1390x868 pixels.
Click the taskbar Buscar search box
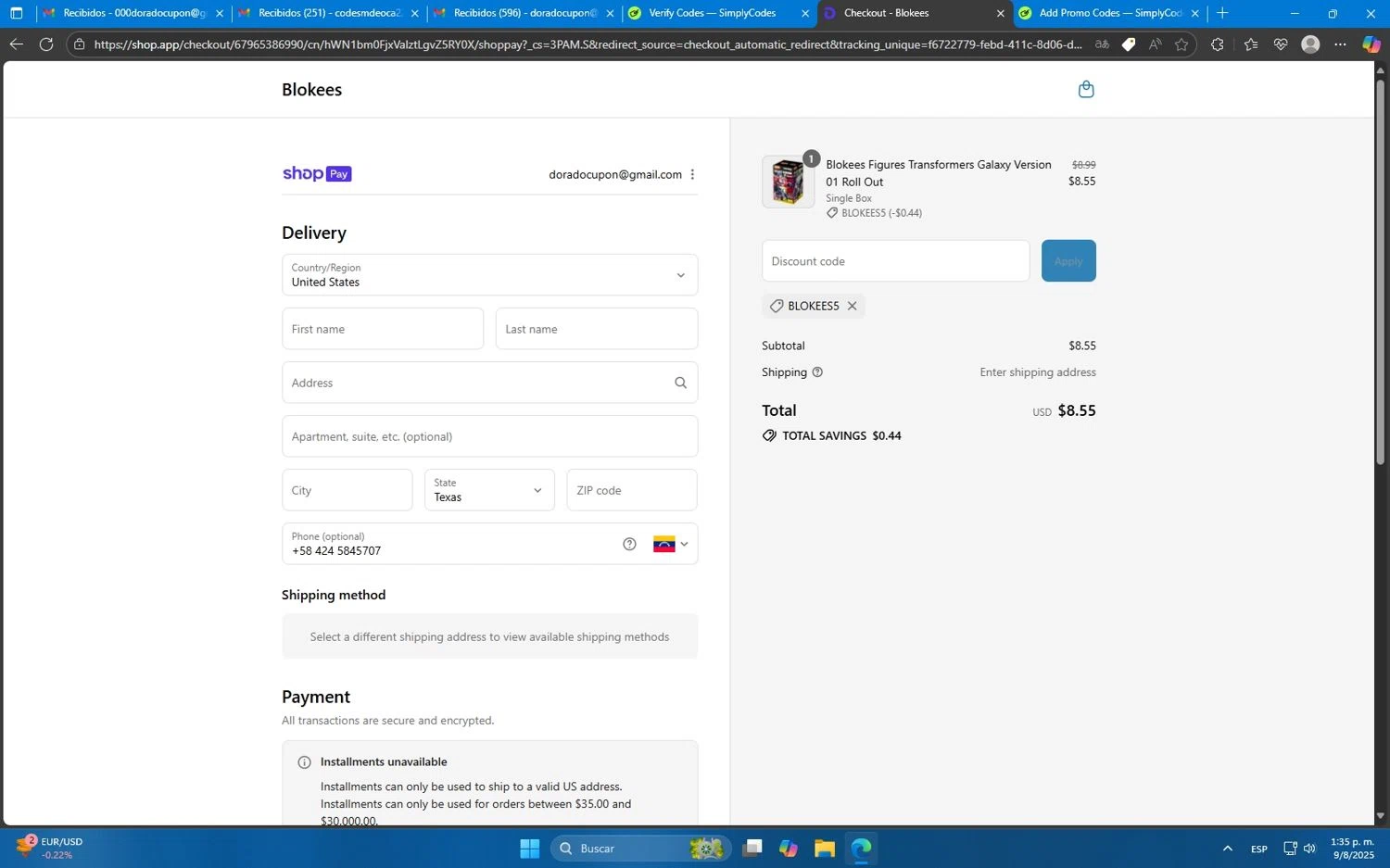pos(640,849)
